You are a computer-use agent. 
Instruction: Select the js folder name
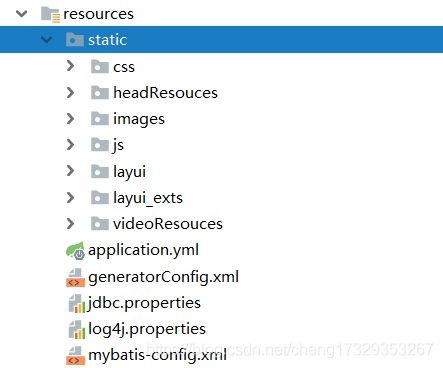click(x=118, y=145)
